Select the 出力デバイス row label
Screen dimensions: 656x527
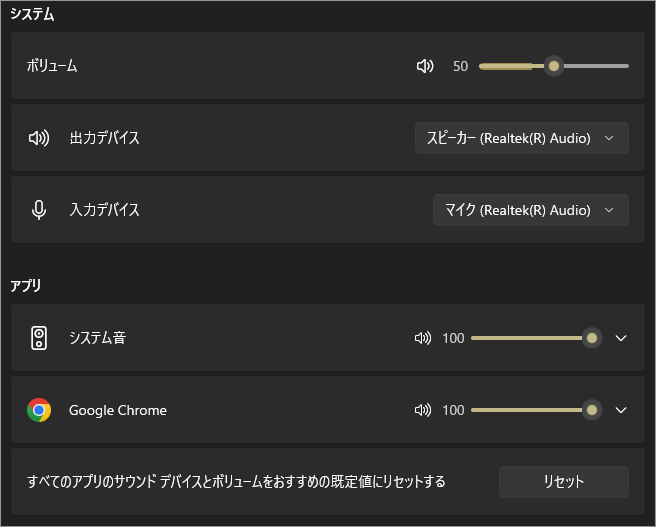(x=104, y=138)
